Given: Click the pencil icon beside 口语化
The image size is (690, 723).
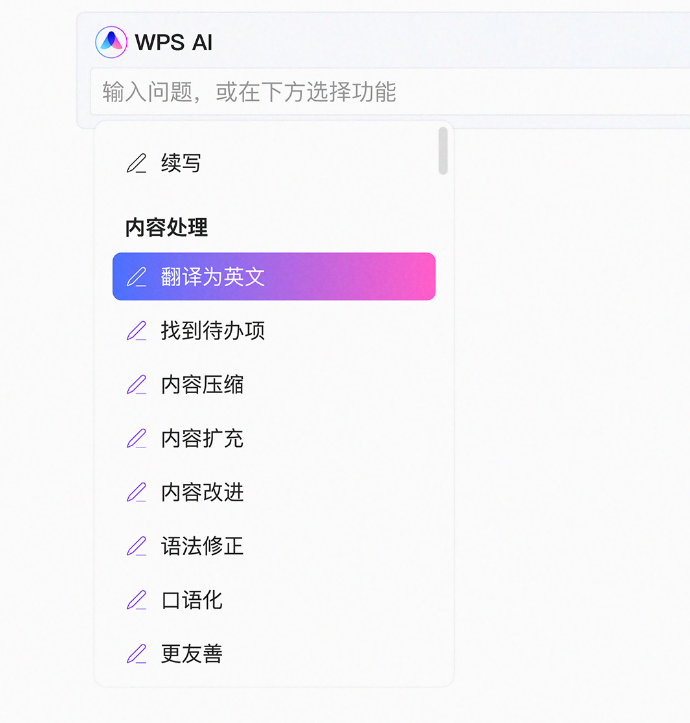Looking at the screenshot, I should click(x=137, y=600).
